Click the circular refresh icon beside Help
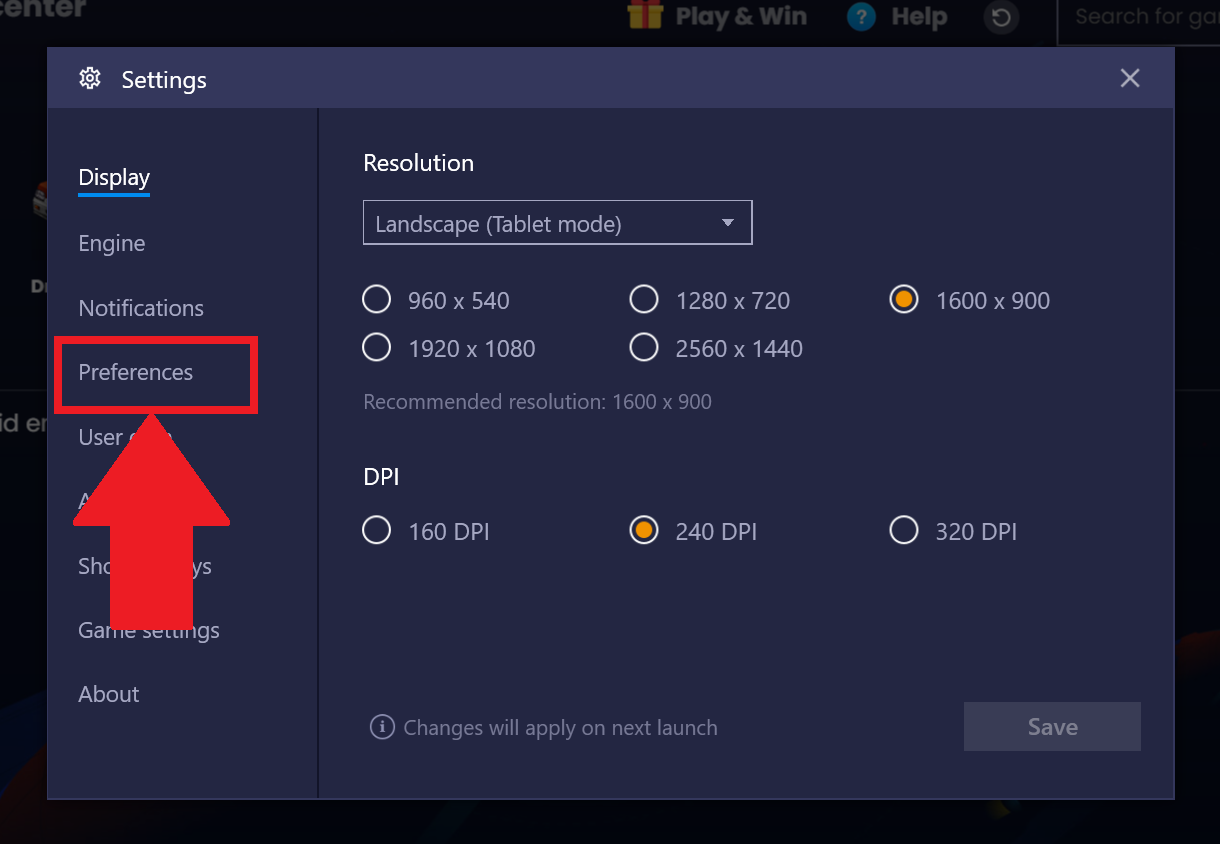This screenshot has height=844, width=1220. [1001, 17]
